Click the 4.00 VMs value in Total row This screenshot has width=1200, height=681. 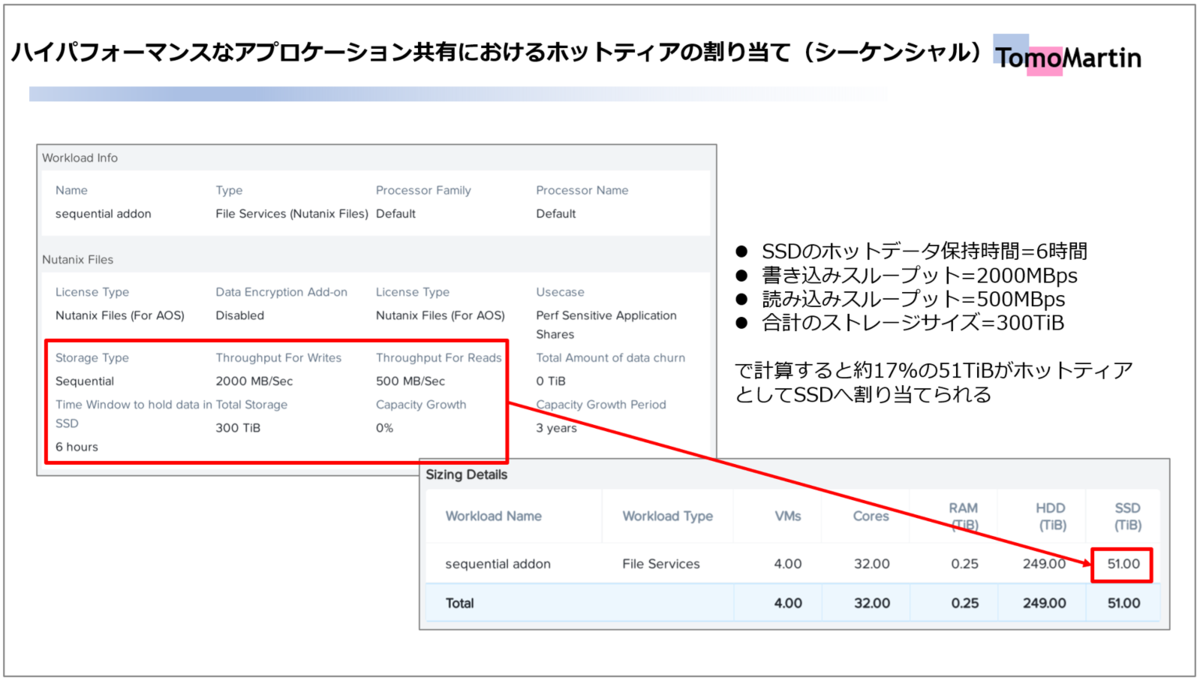click(x=788, y=603)
